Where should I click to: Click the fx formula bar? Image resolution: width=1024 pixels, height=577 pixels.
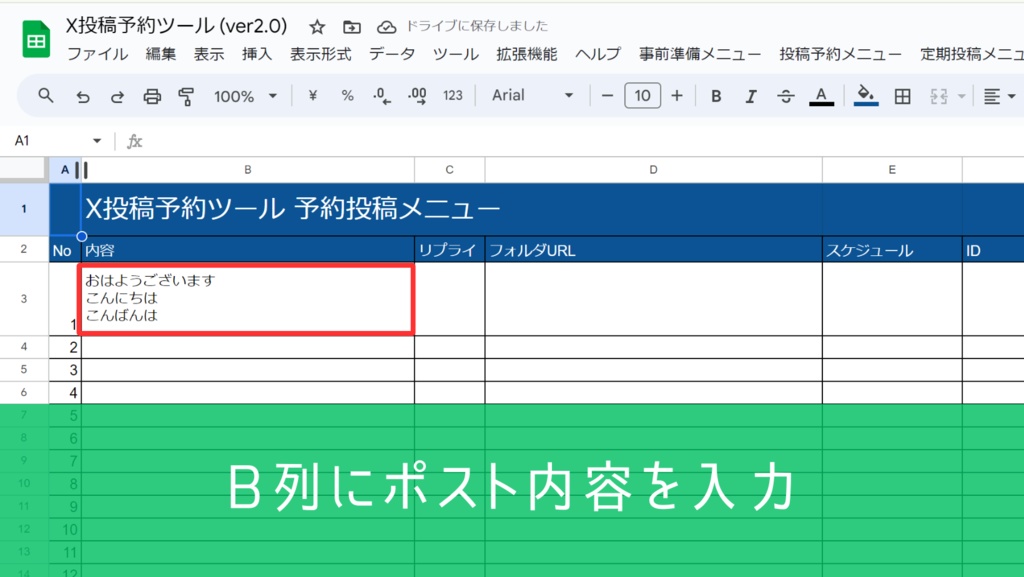134,141
